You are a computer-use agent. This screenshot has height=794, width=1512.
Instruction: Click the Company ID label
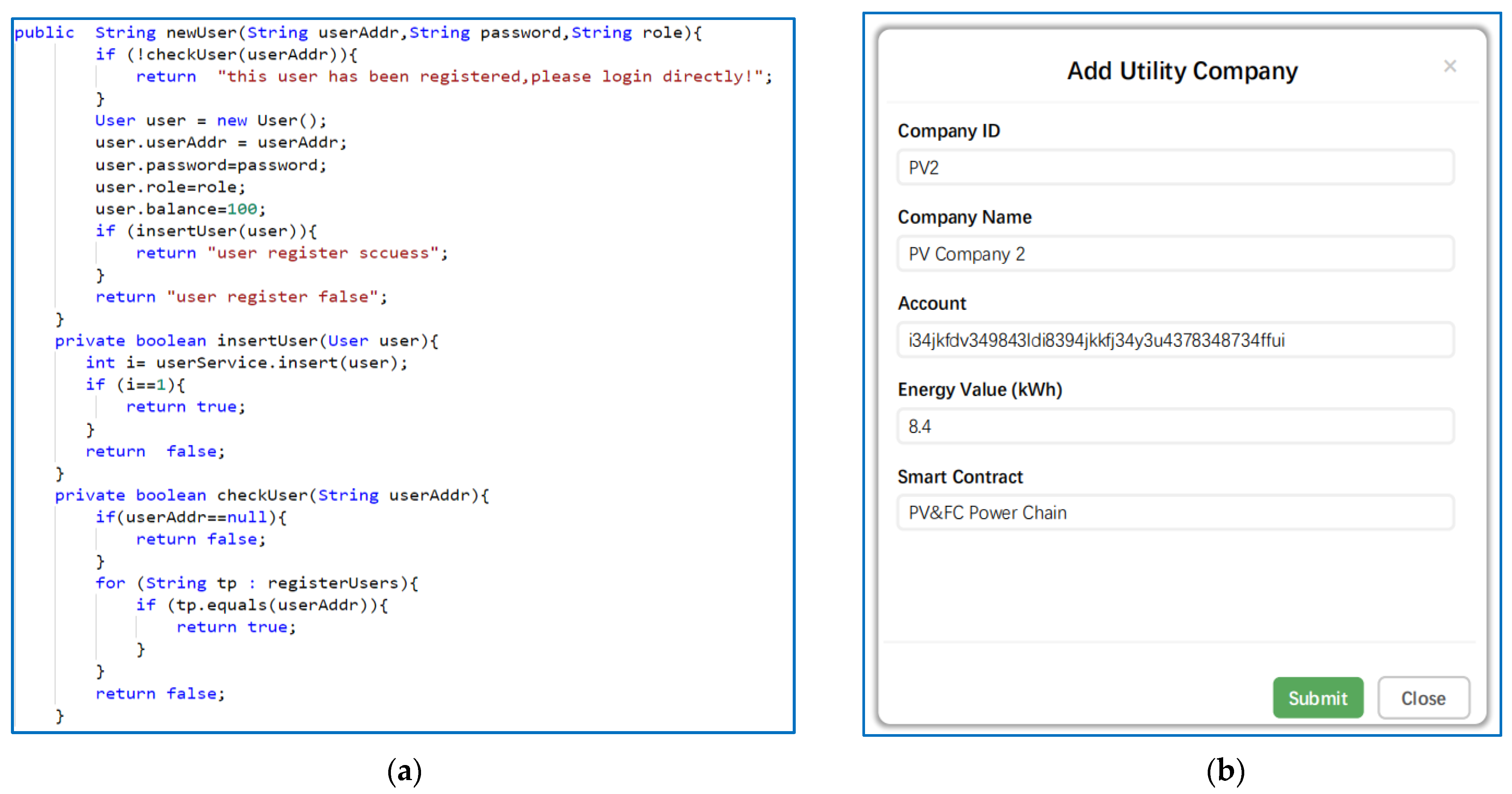tap(949, 131)
